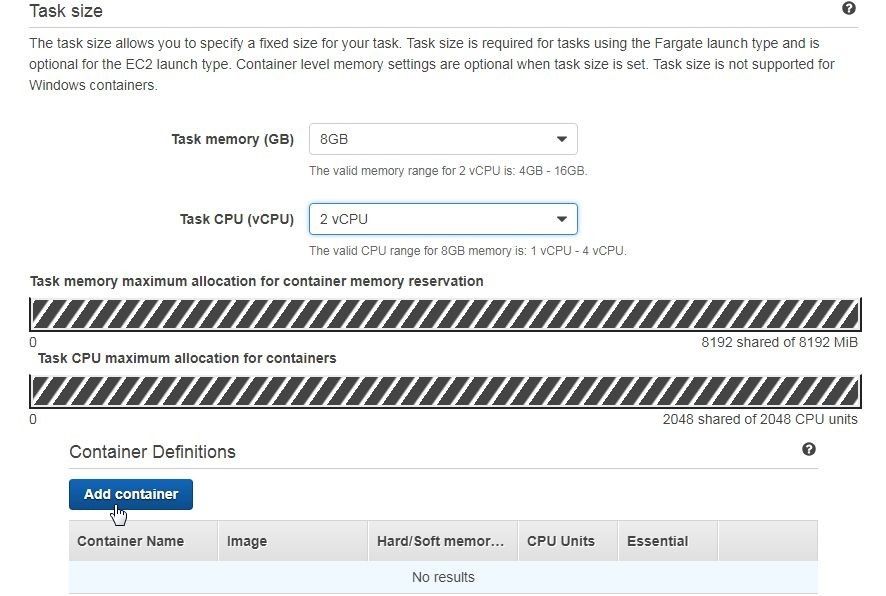Viewport: 886px width, 596px height.
Task: Open the Container Definitions help icon
Action: (x=809, y=449)
